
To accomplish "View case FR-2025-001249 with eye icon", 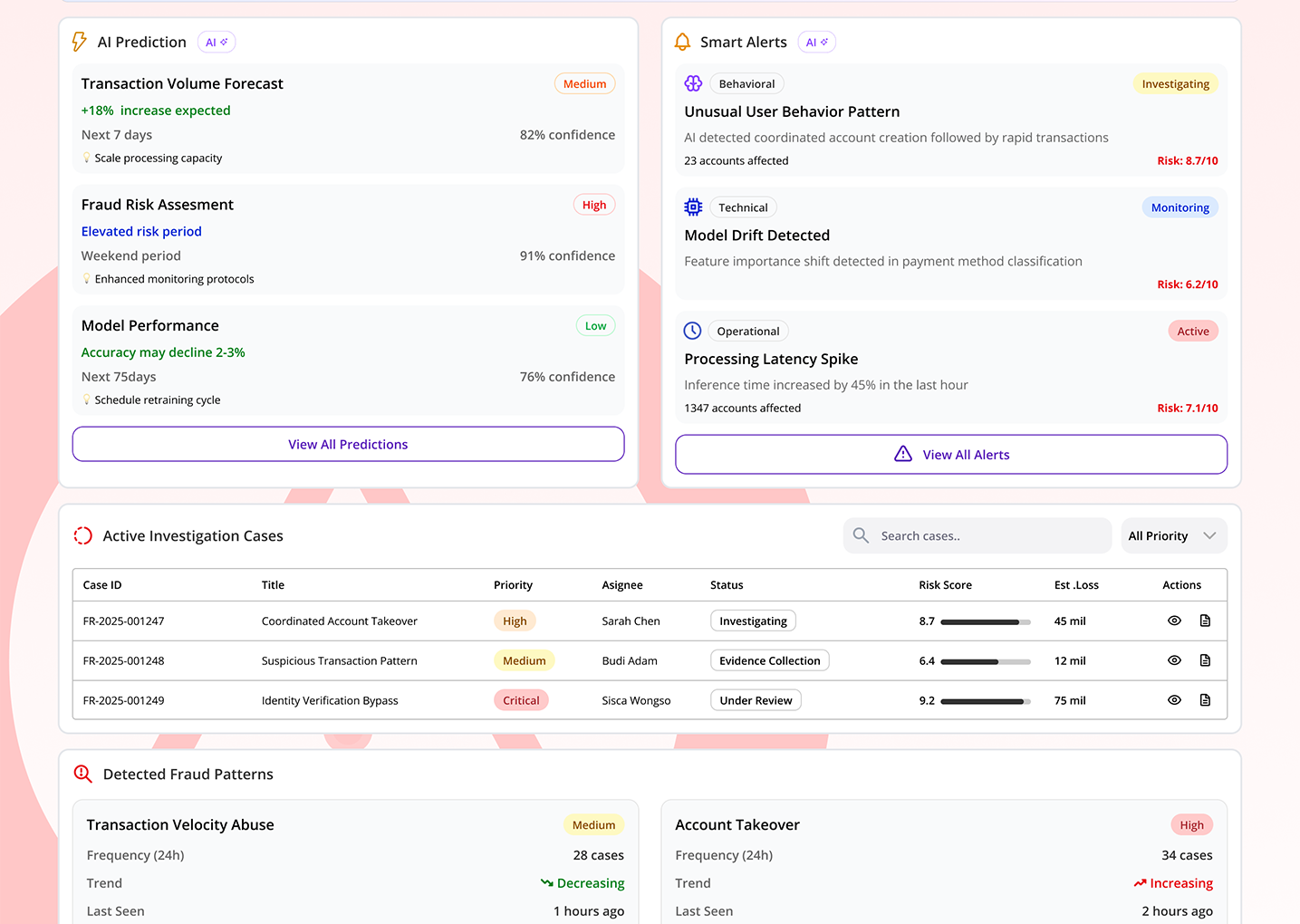I will pos(1174,700).
